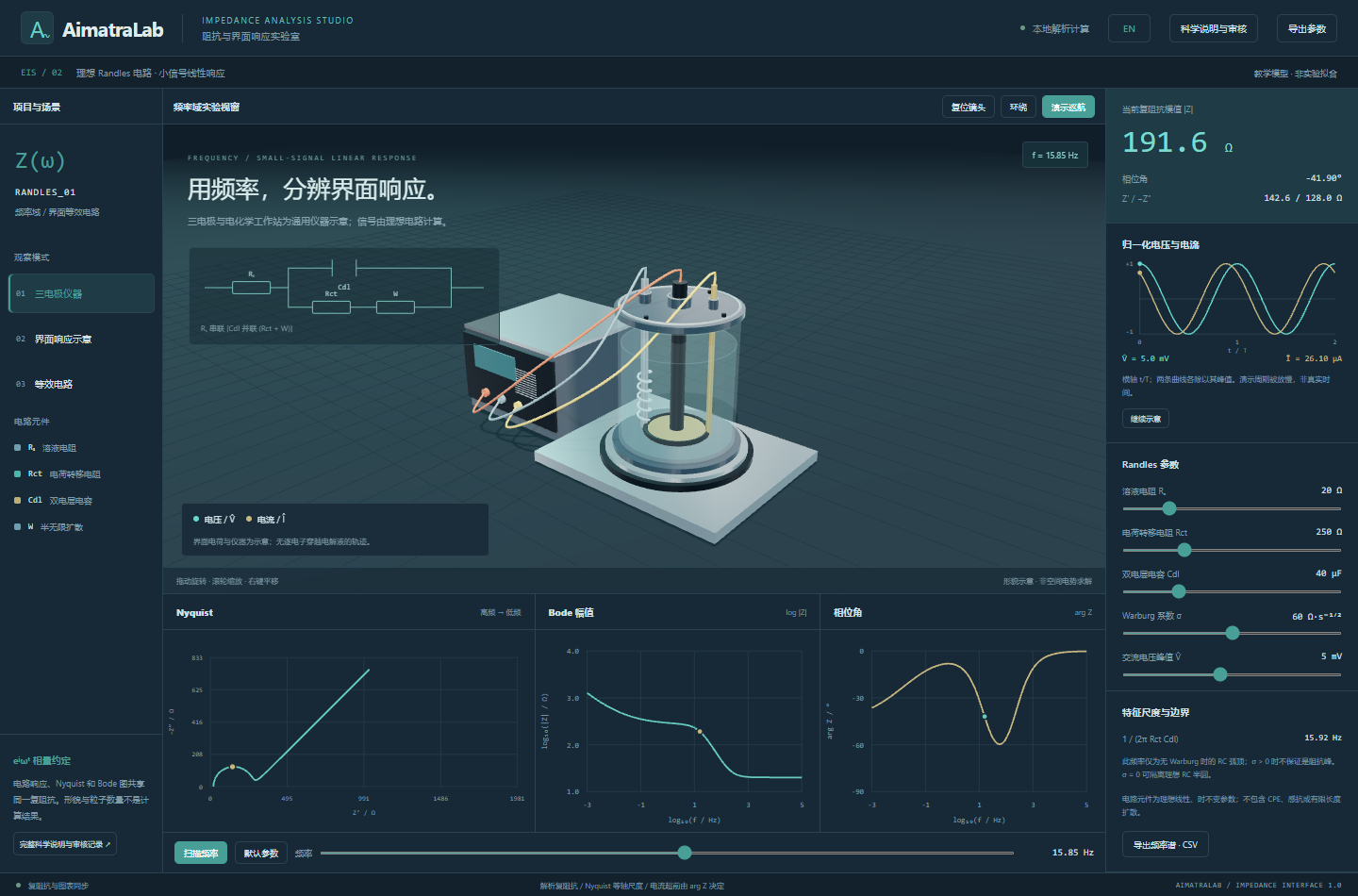Image resolution: width=1358 pixels, height=896 pixels.
Task: Click the Î = 26.10 µA readout
Action: 1313,358
